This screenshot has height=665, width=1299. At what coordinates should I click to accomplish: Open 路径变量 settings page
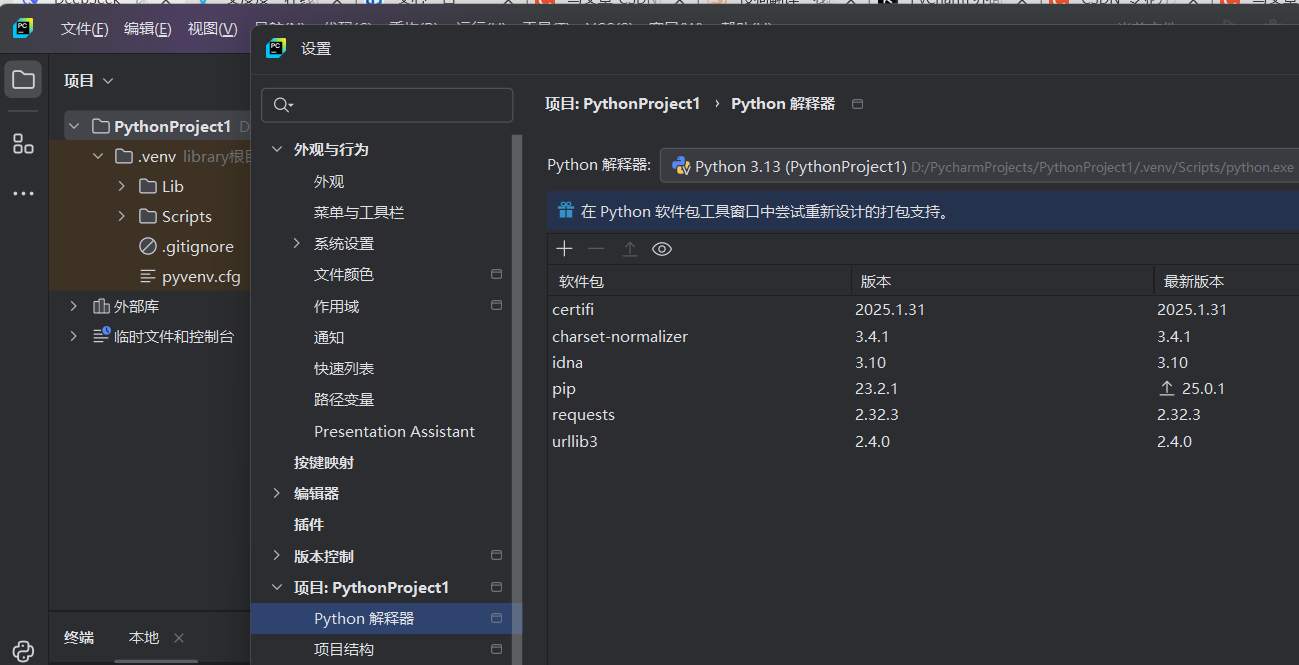tap(343, 399)
